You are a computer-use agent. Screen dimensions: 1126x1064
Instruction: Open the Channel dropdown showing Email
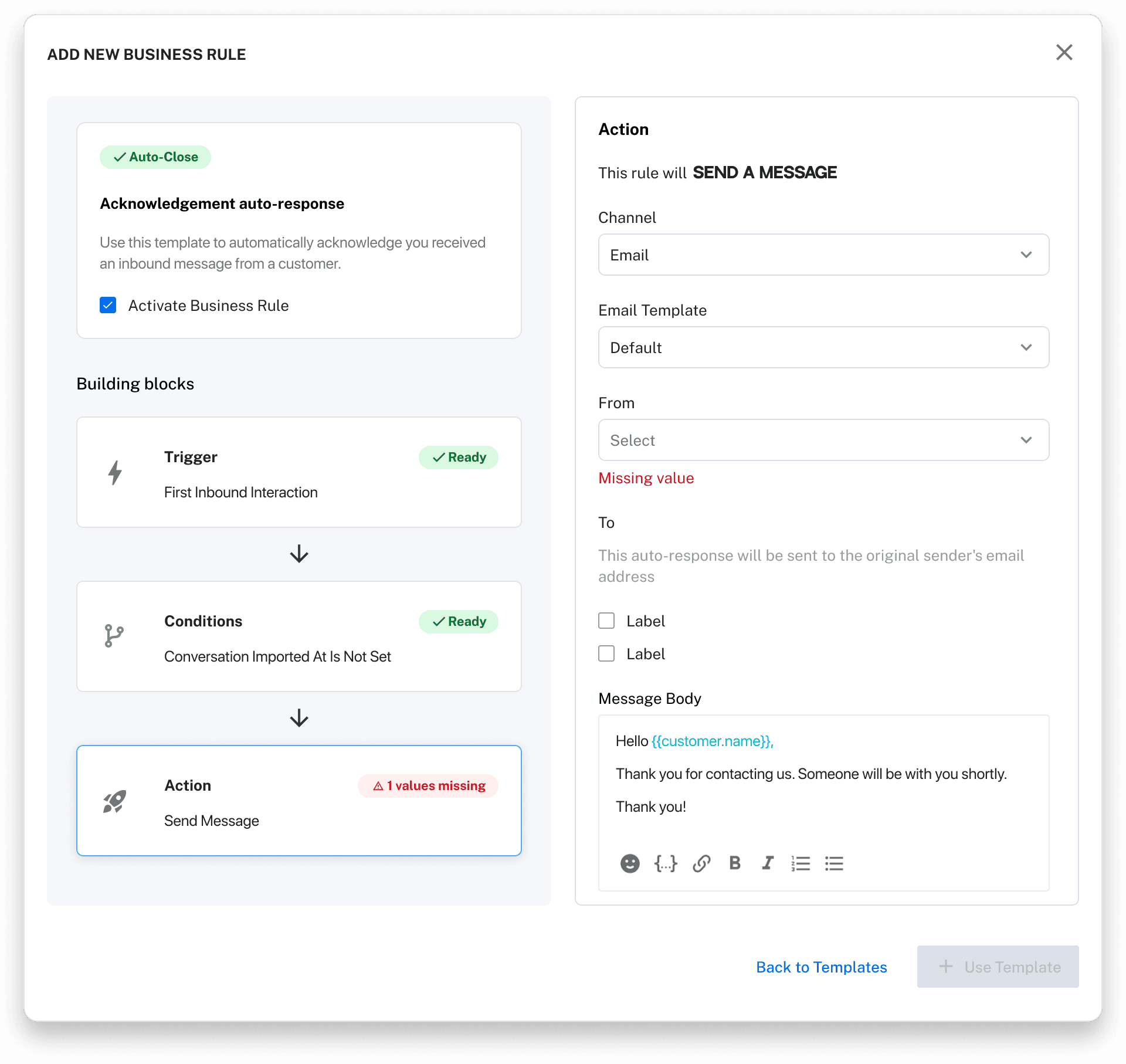[x=823, y=255]
